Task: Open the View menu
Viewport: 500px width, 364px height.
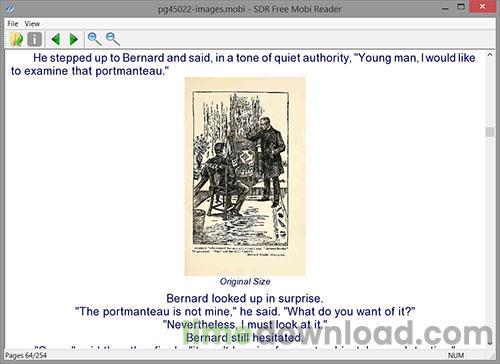Action: tap(32, 24)
